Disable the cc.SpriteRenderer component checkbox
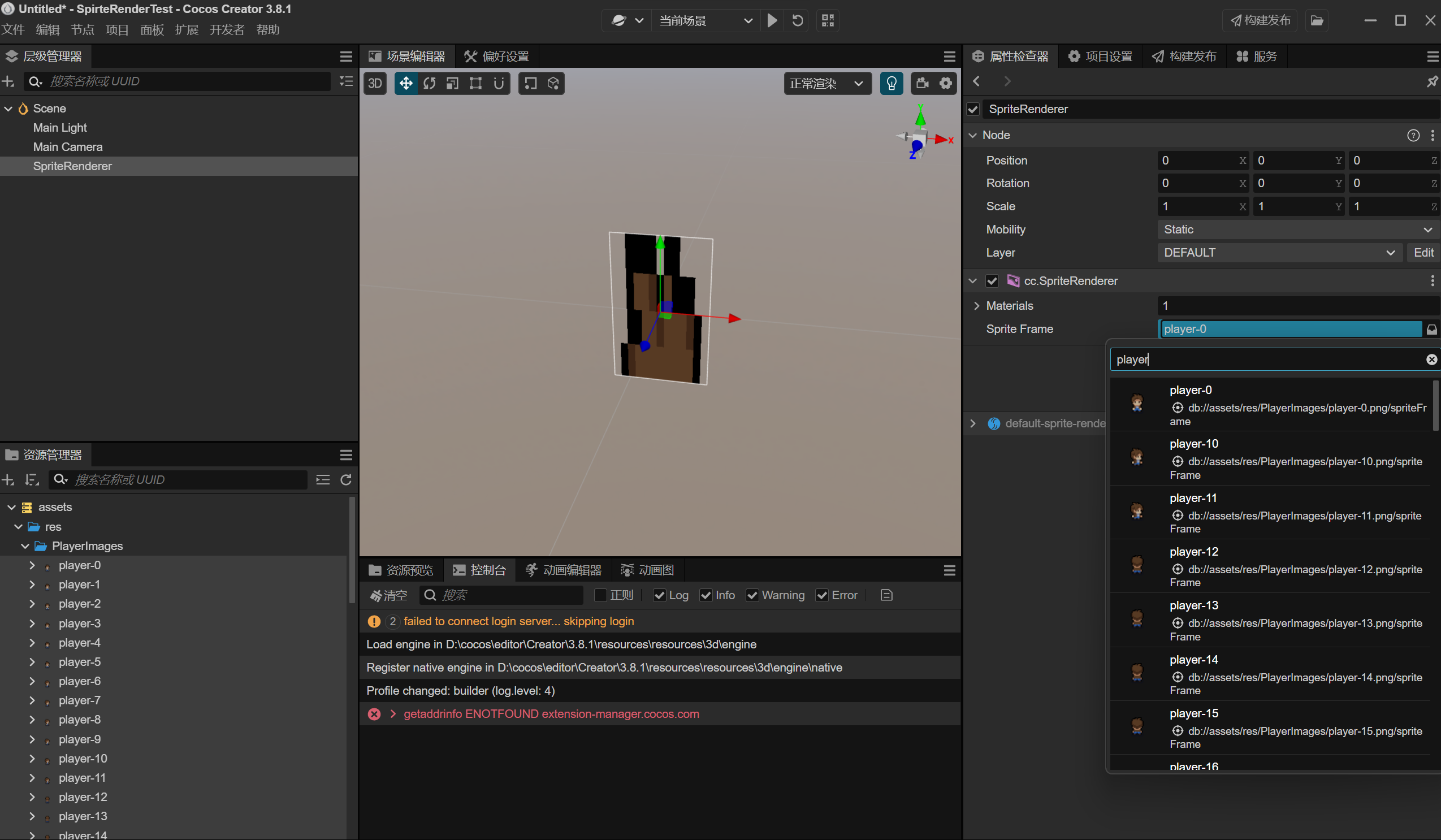1441x840 pixels. click(x=992, y=281)
